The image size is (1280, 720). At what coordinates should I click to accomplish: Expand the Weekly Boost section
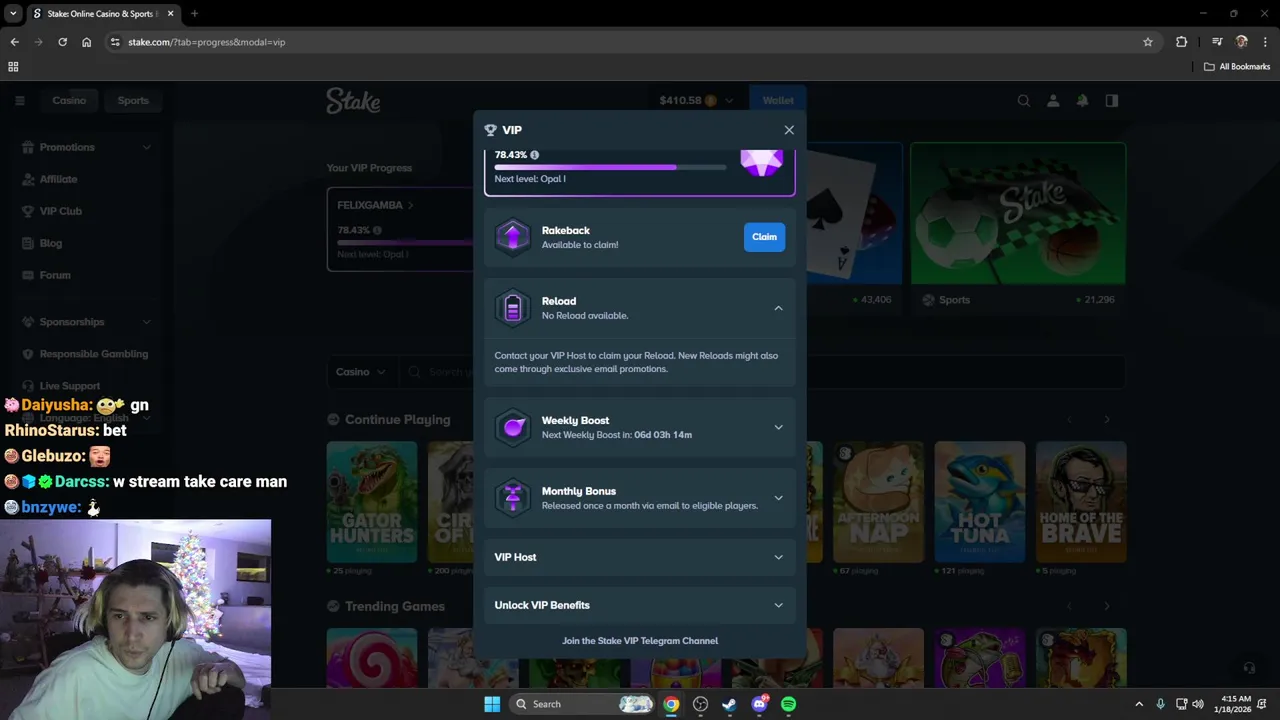tap(778, 427)
